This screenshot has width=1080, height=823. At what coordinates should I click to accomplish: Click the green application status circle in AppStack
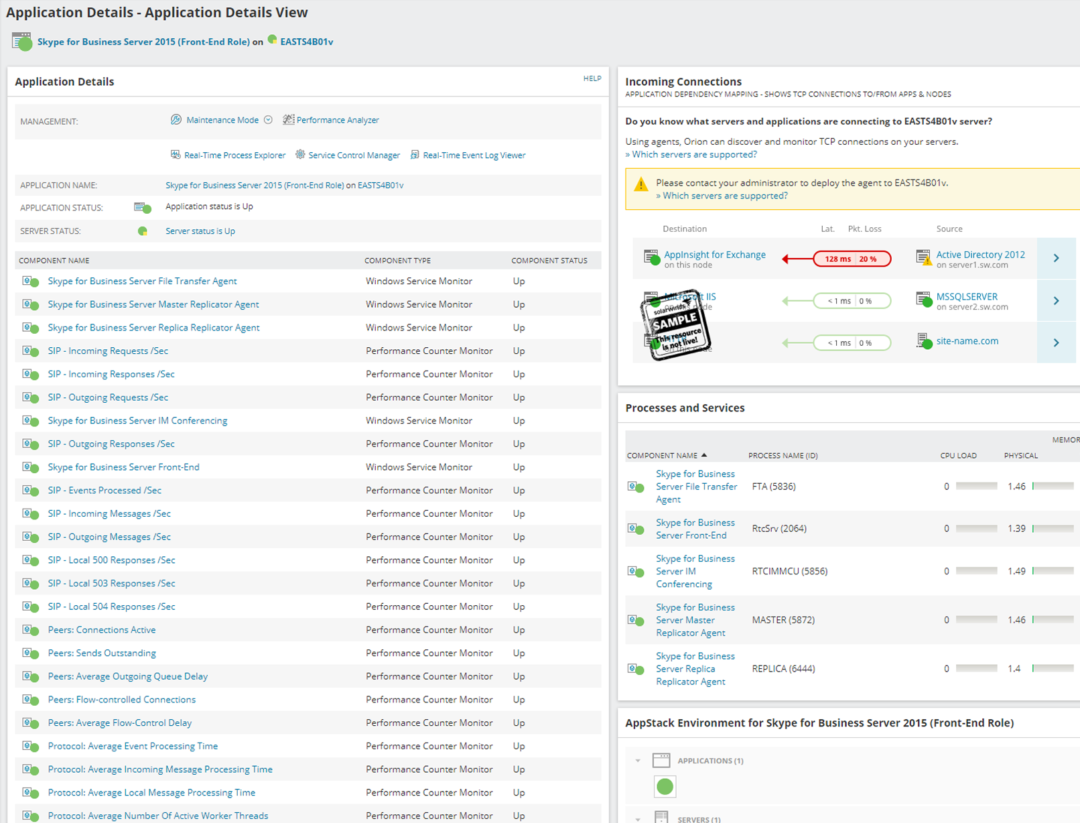[x=665, y=786]
